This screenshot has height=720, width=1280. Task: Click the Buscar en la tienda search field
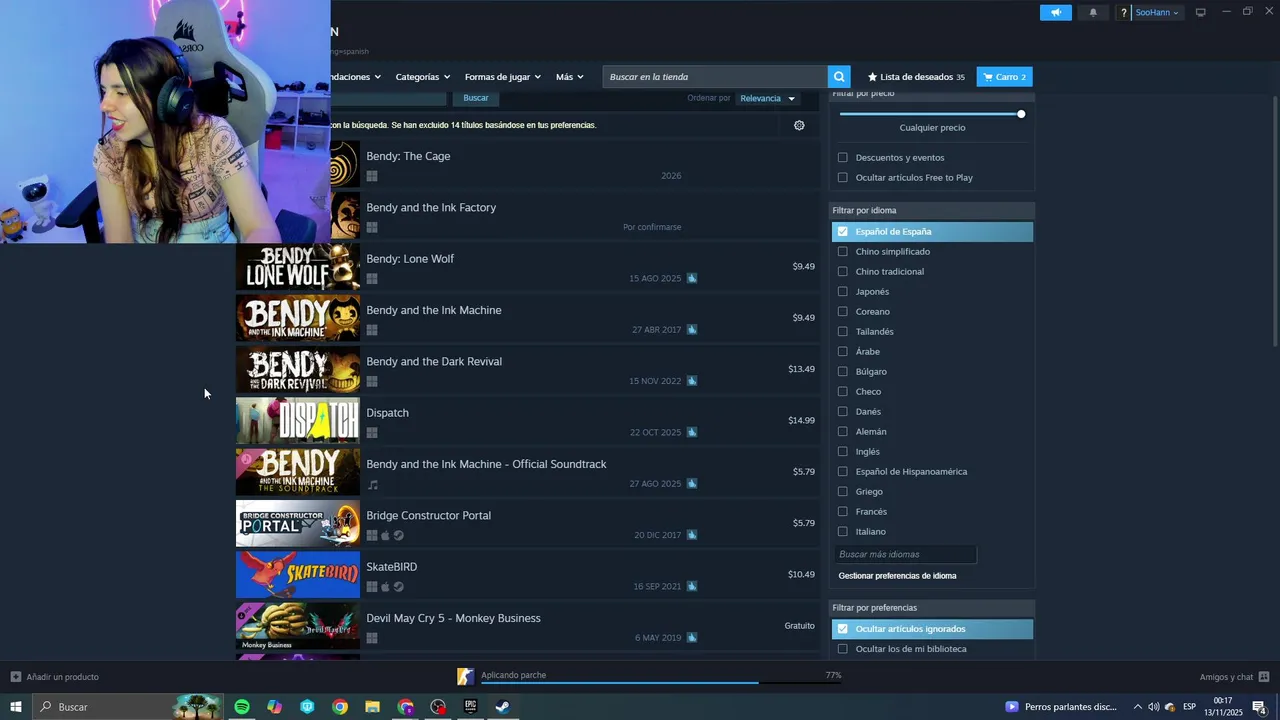(715, 77)
